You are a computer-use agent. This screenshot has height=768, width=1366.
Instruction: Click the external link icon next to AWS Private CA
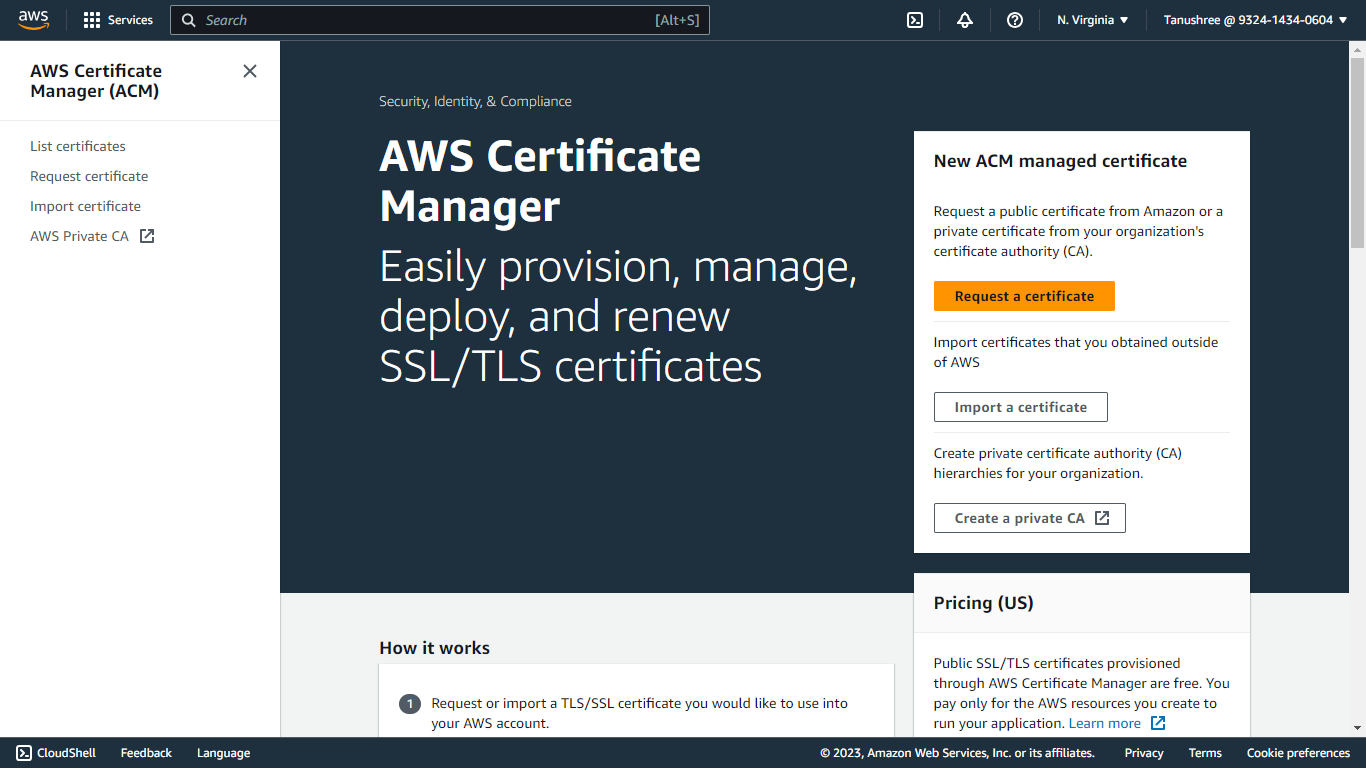(x=147, y=236)
